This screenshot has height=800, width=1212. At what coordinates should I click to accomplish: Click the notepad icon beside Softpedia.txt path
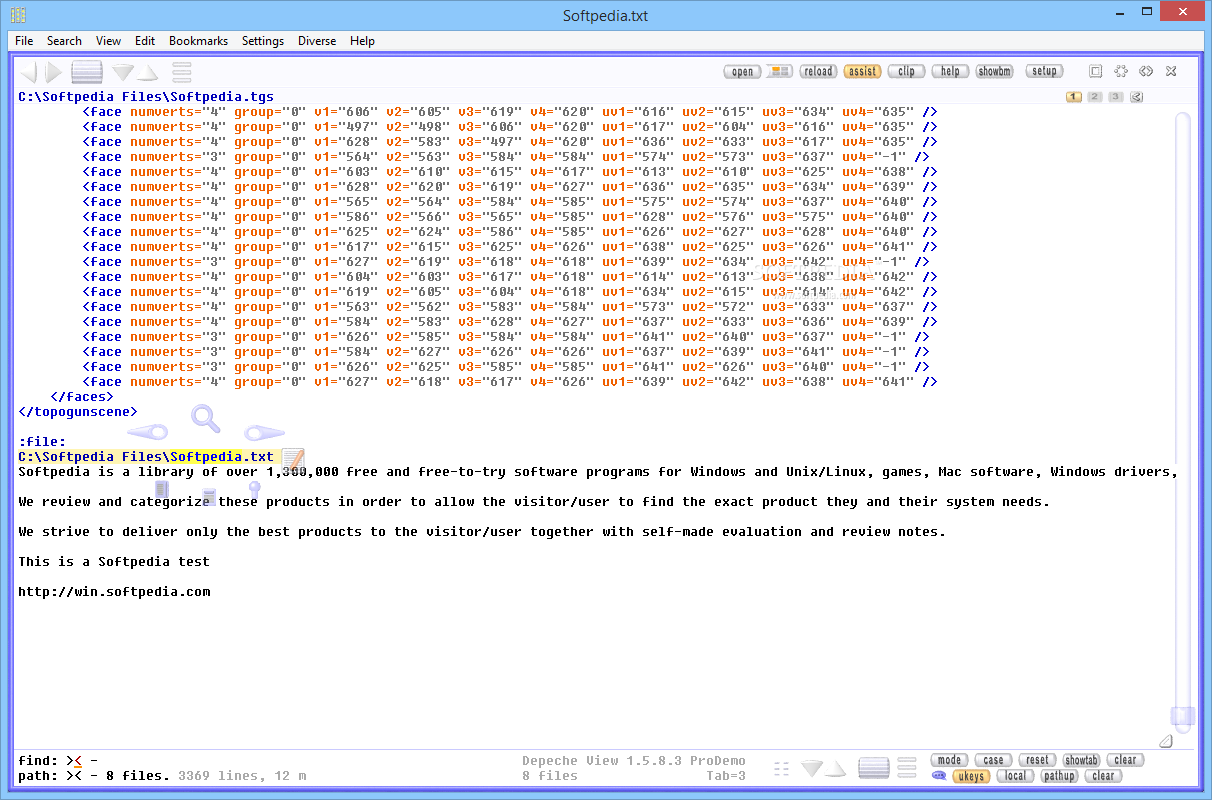pos(292,458)
